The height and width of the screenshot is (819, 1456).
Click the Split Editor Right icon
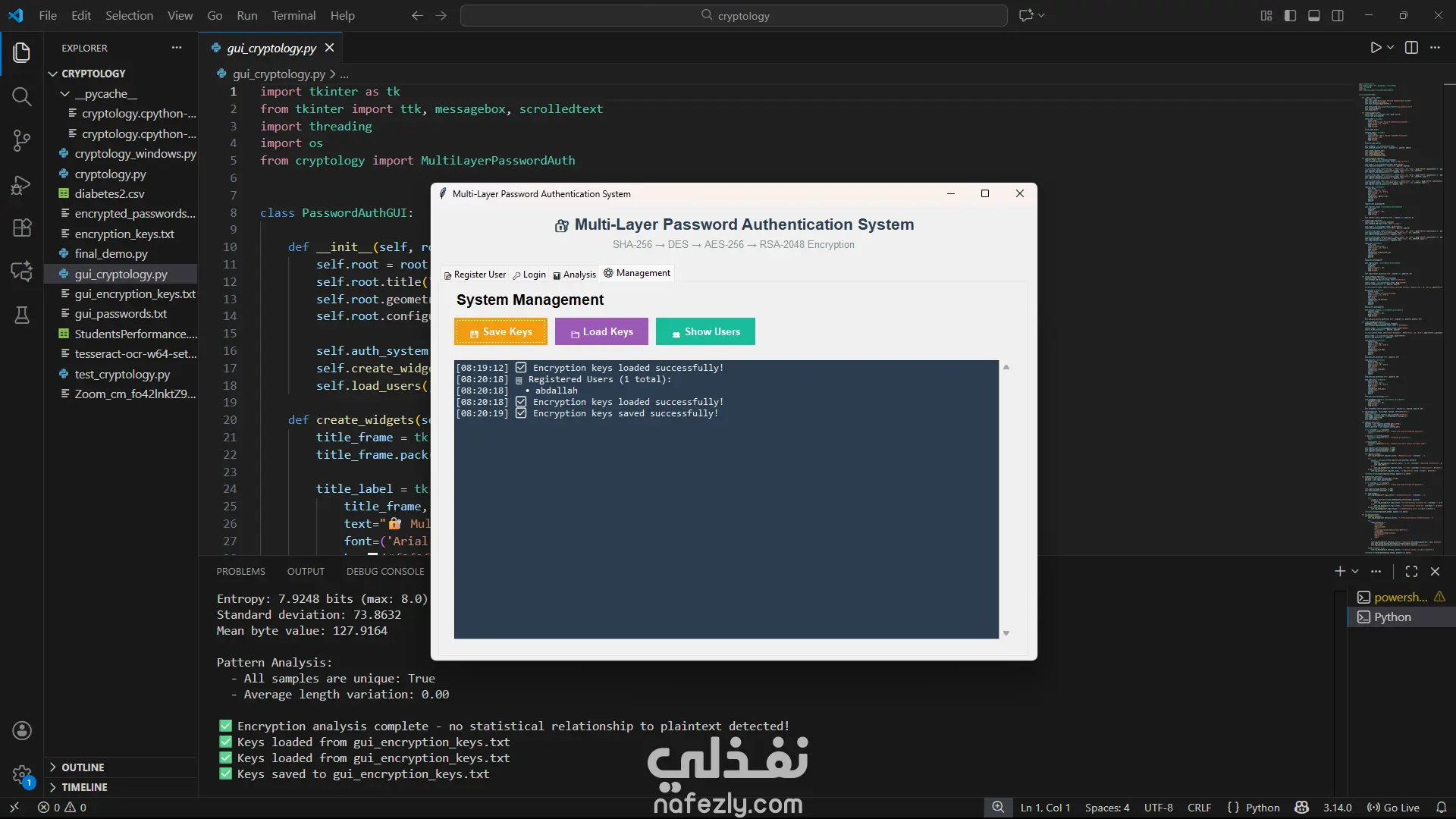point(1411,48)
